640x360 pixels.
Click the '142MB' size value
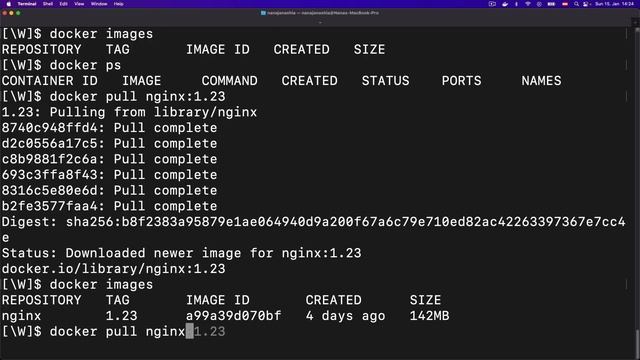click(x=429, y=316)
